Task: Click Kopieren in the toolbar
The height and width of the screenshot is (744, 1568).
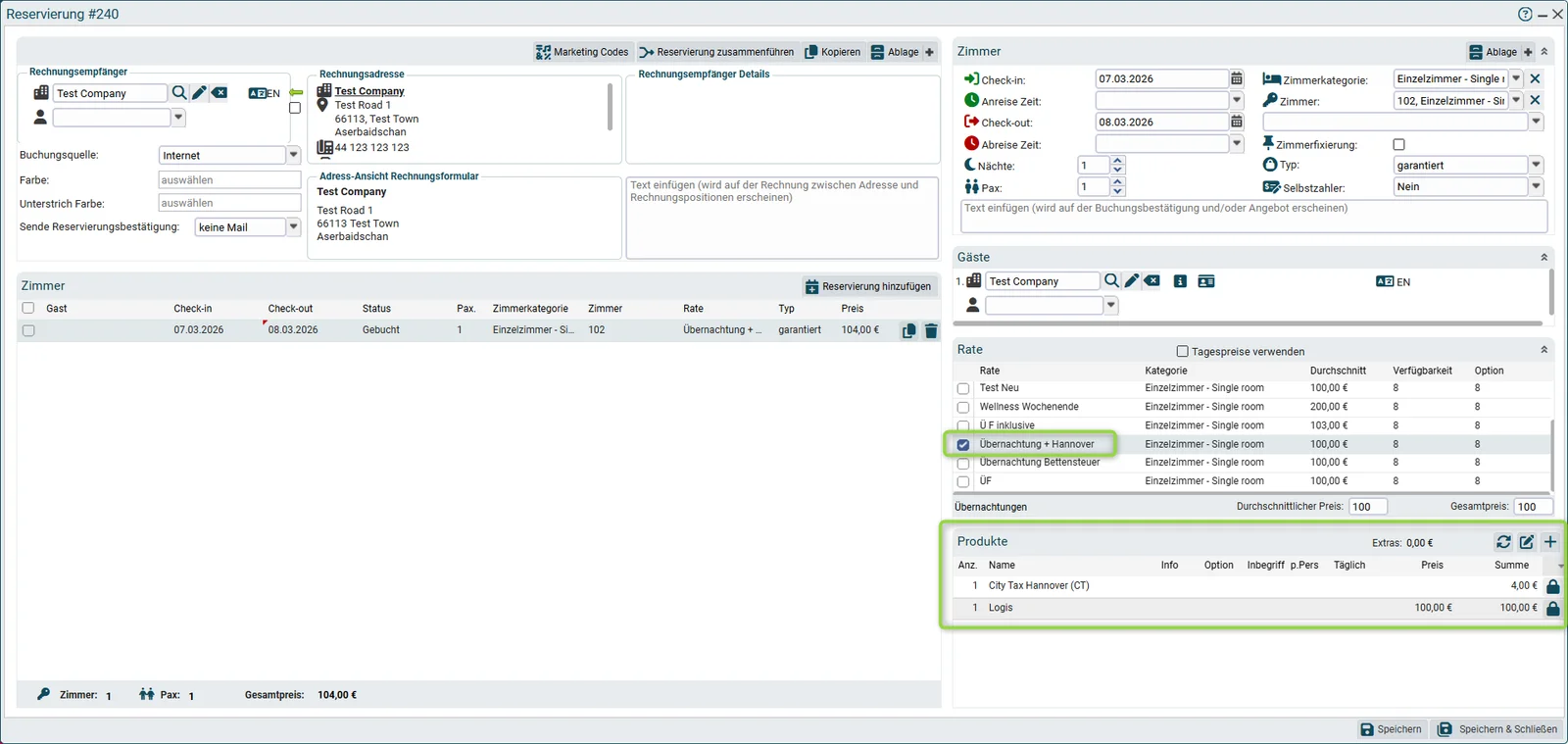Action: [832, 52]
